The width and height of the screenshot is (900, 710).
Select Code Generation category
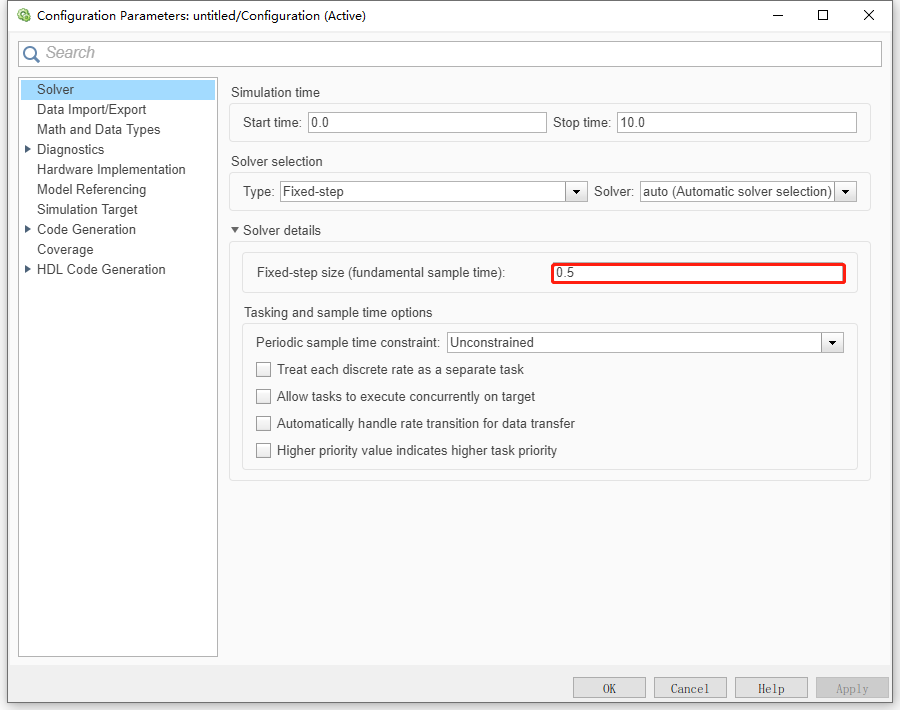click(86, 230)
